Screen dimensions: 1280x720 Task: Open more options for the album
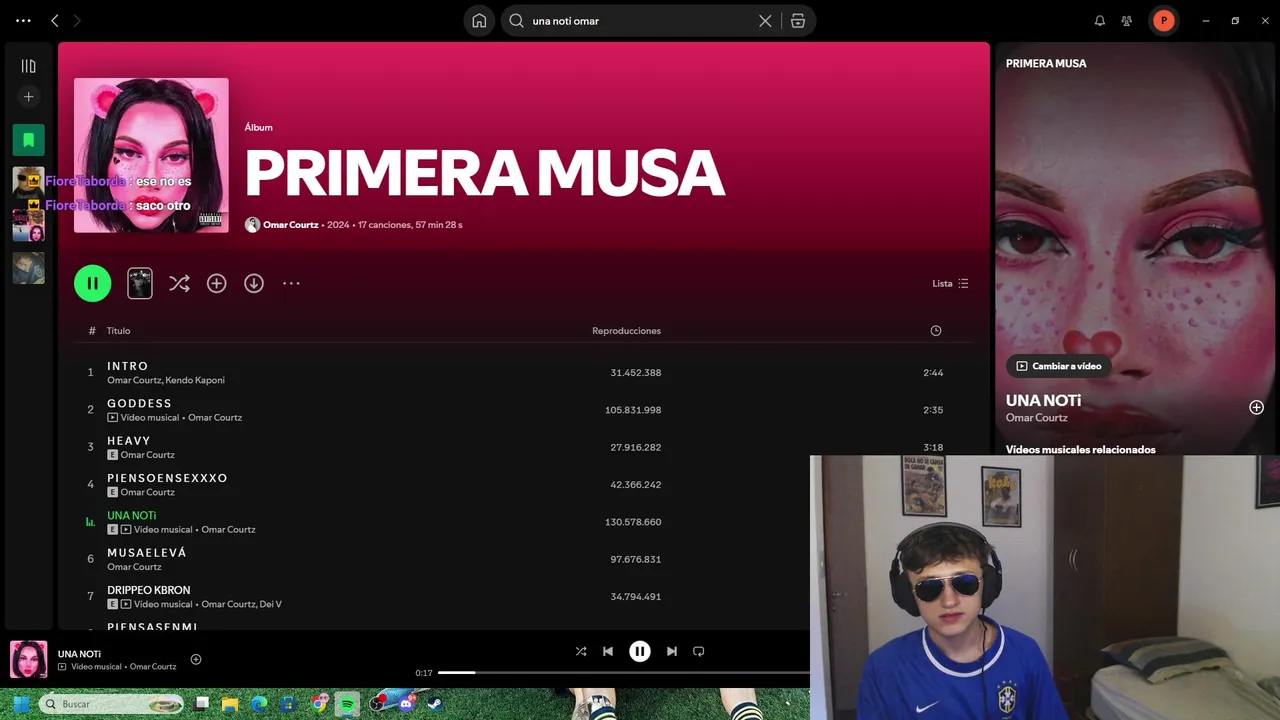(x=291, y=283)
